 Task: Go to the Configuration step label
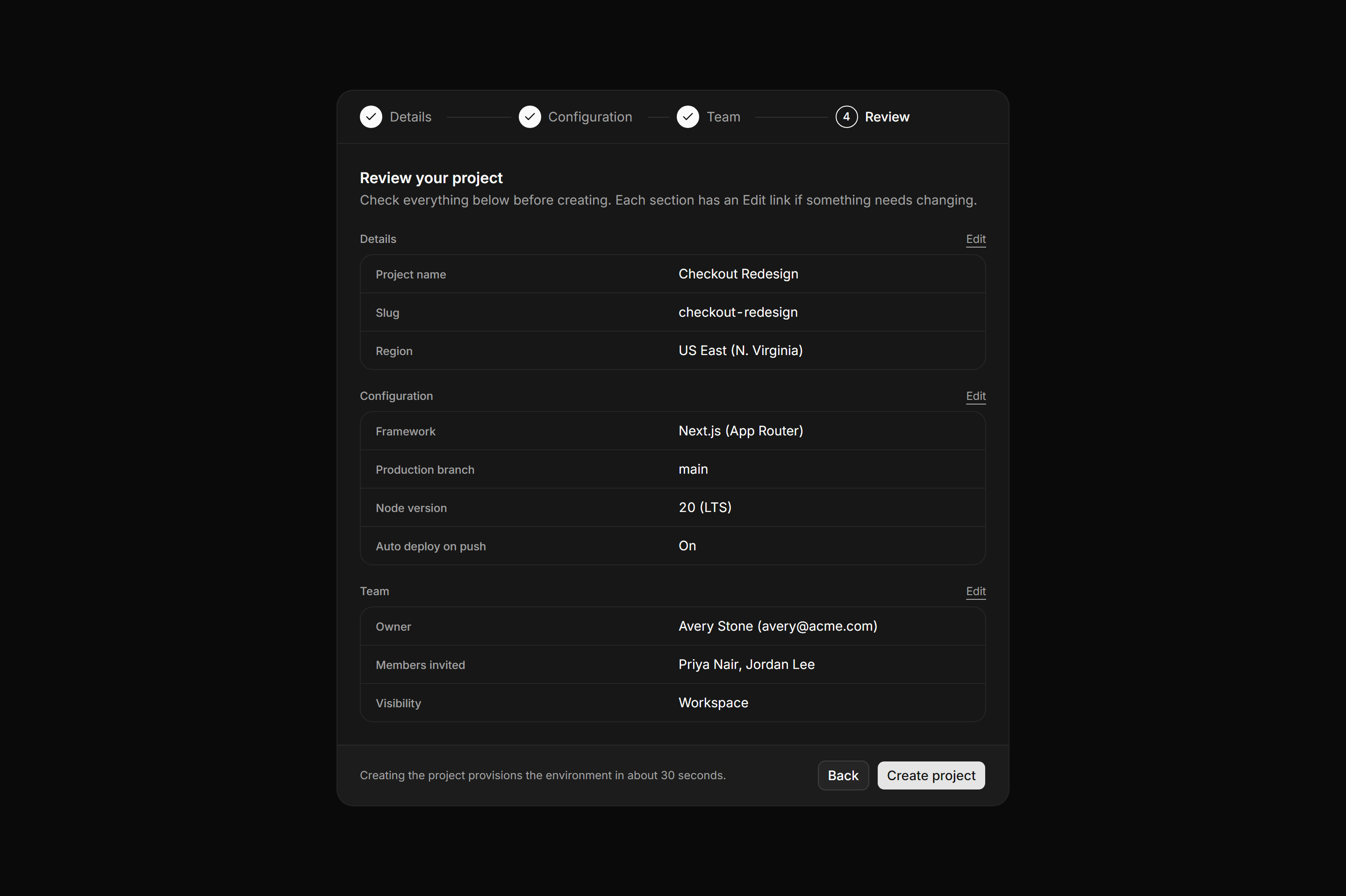(590, 117)
